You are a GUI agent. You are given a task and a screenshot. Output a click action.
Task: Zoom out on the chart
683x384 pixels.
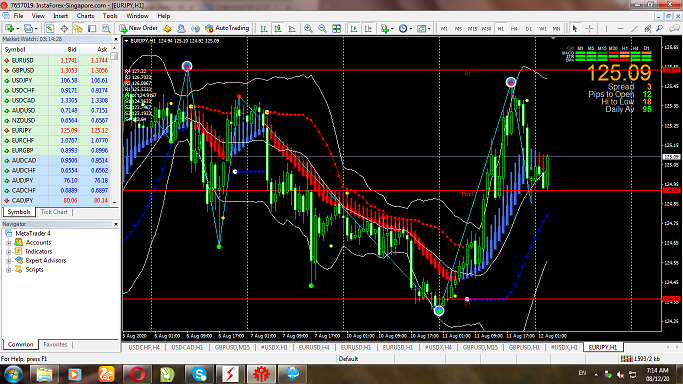322,28
